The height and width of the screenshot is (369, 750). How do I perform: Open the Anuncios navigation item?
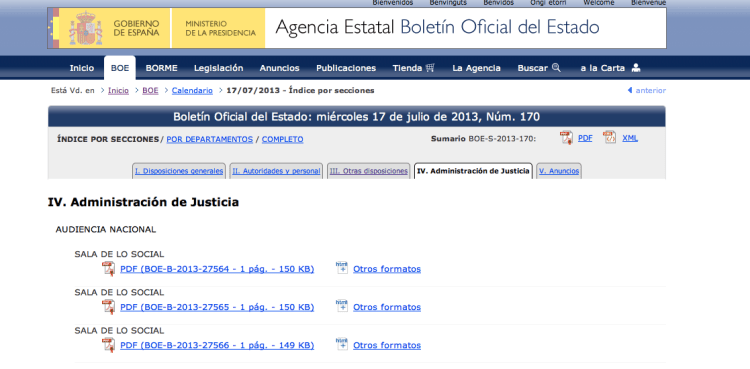coord(279,68)
